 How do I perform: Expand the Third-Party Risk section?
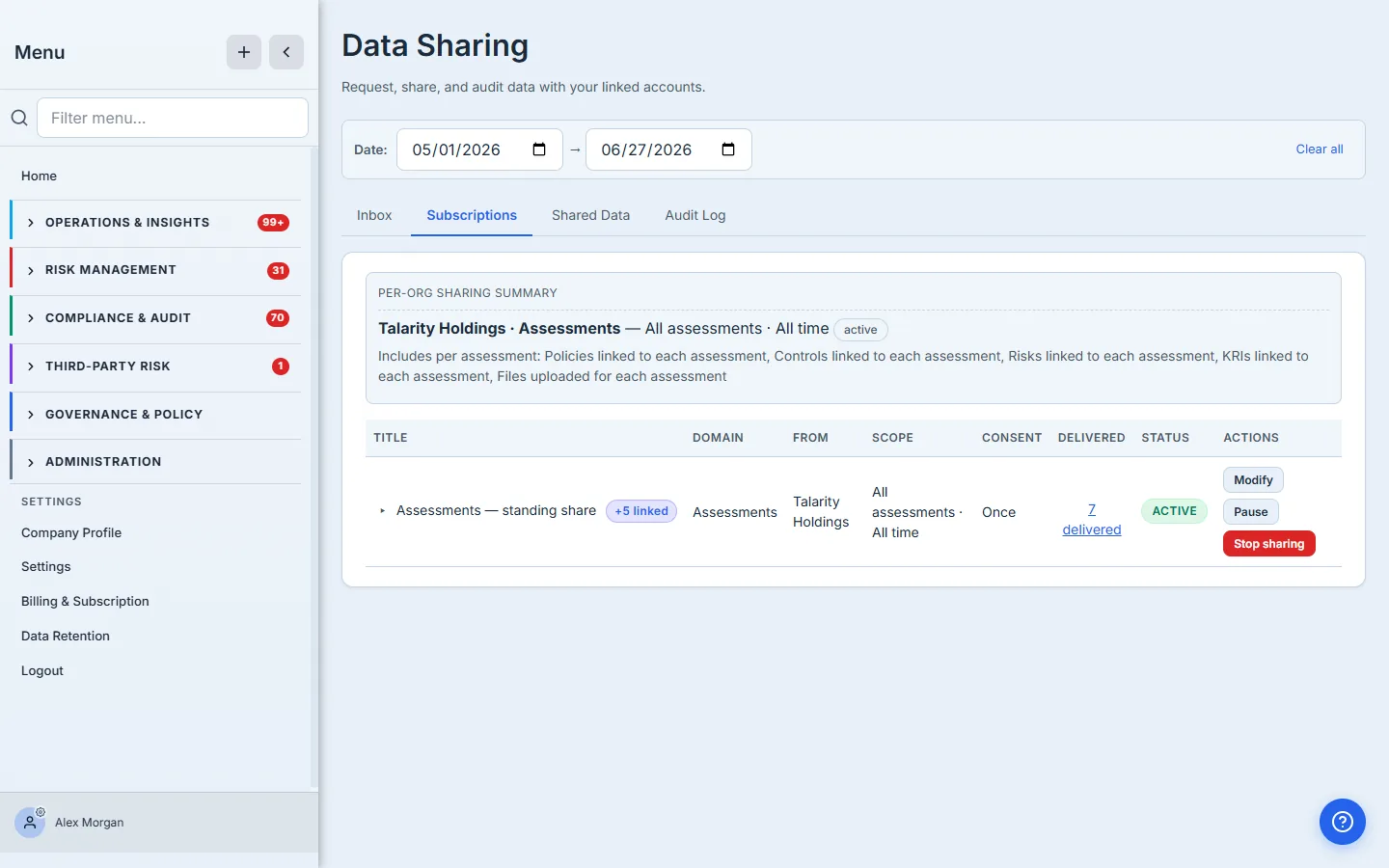(x=156, y=366)
